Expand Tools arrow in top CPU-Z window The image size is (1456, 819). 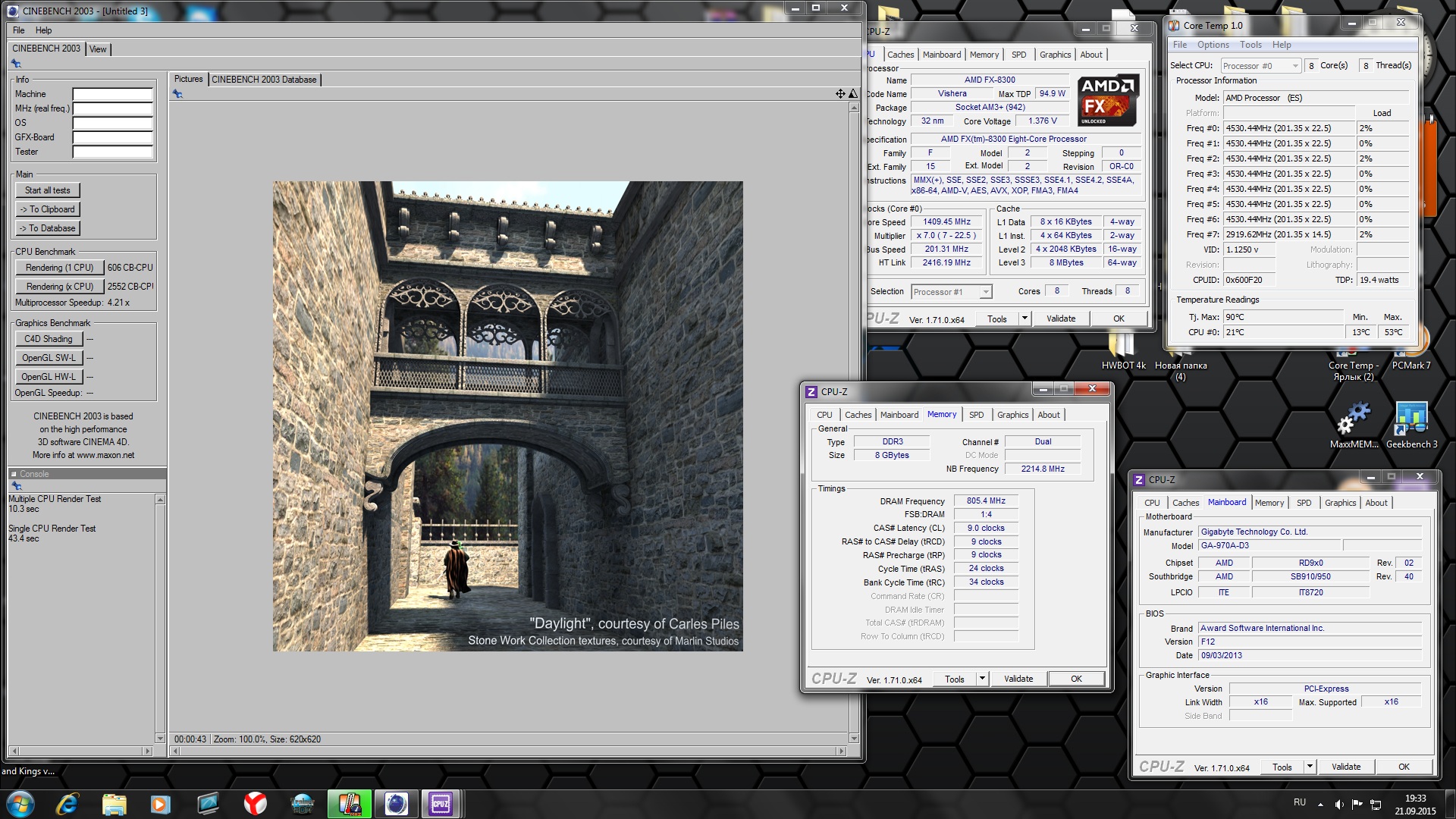point(1025,318)
